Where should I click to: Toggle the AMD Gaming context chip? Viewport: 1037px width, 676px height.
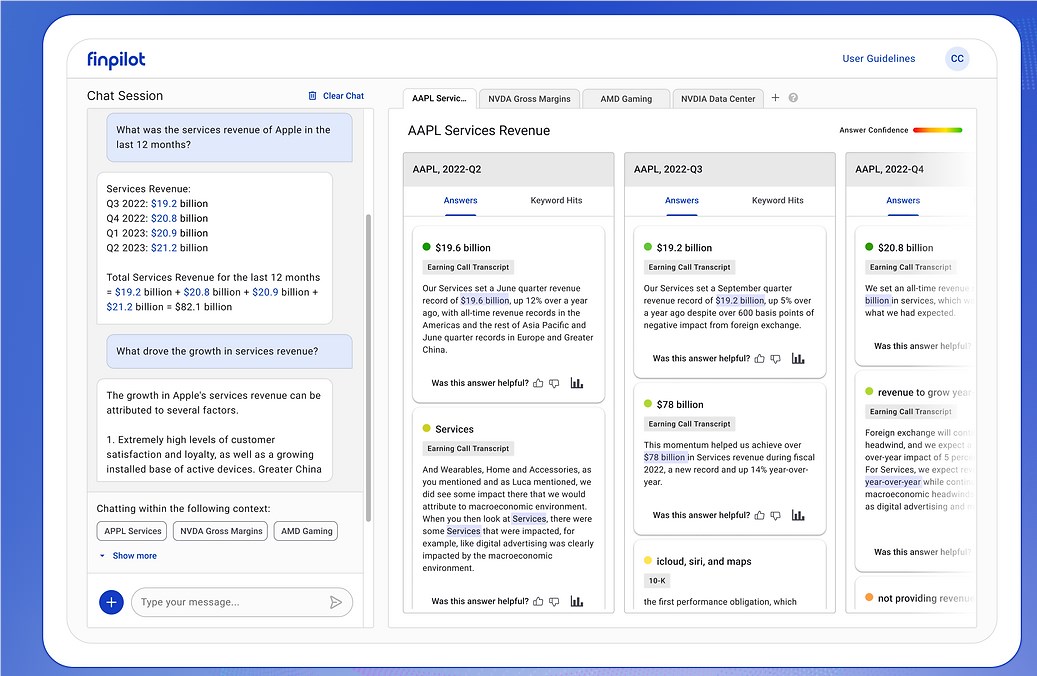pos(306,531)
